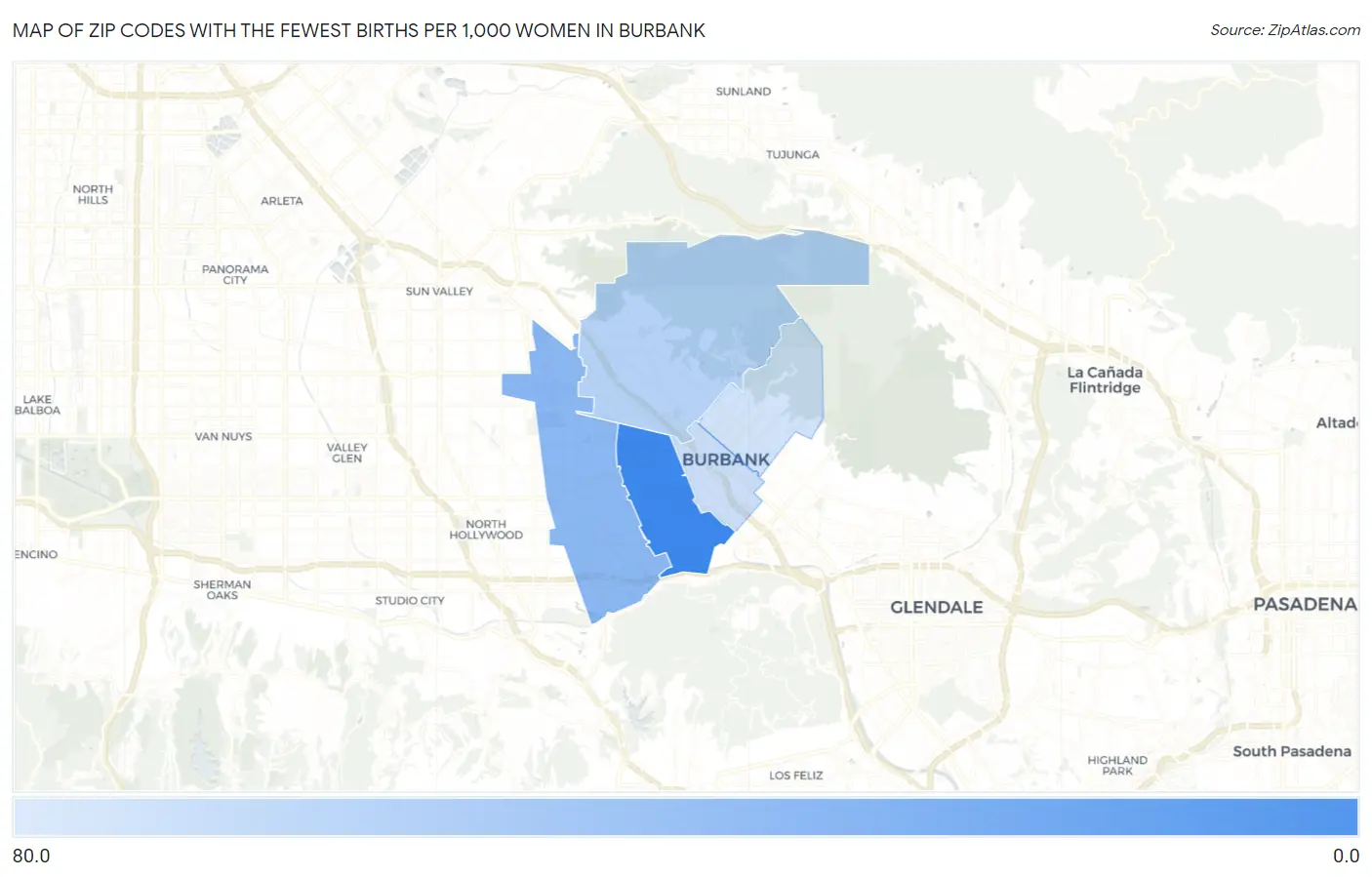Click the 0.0 legend value

click(x=1346, y=856)
